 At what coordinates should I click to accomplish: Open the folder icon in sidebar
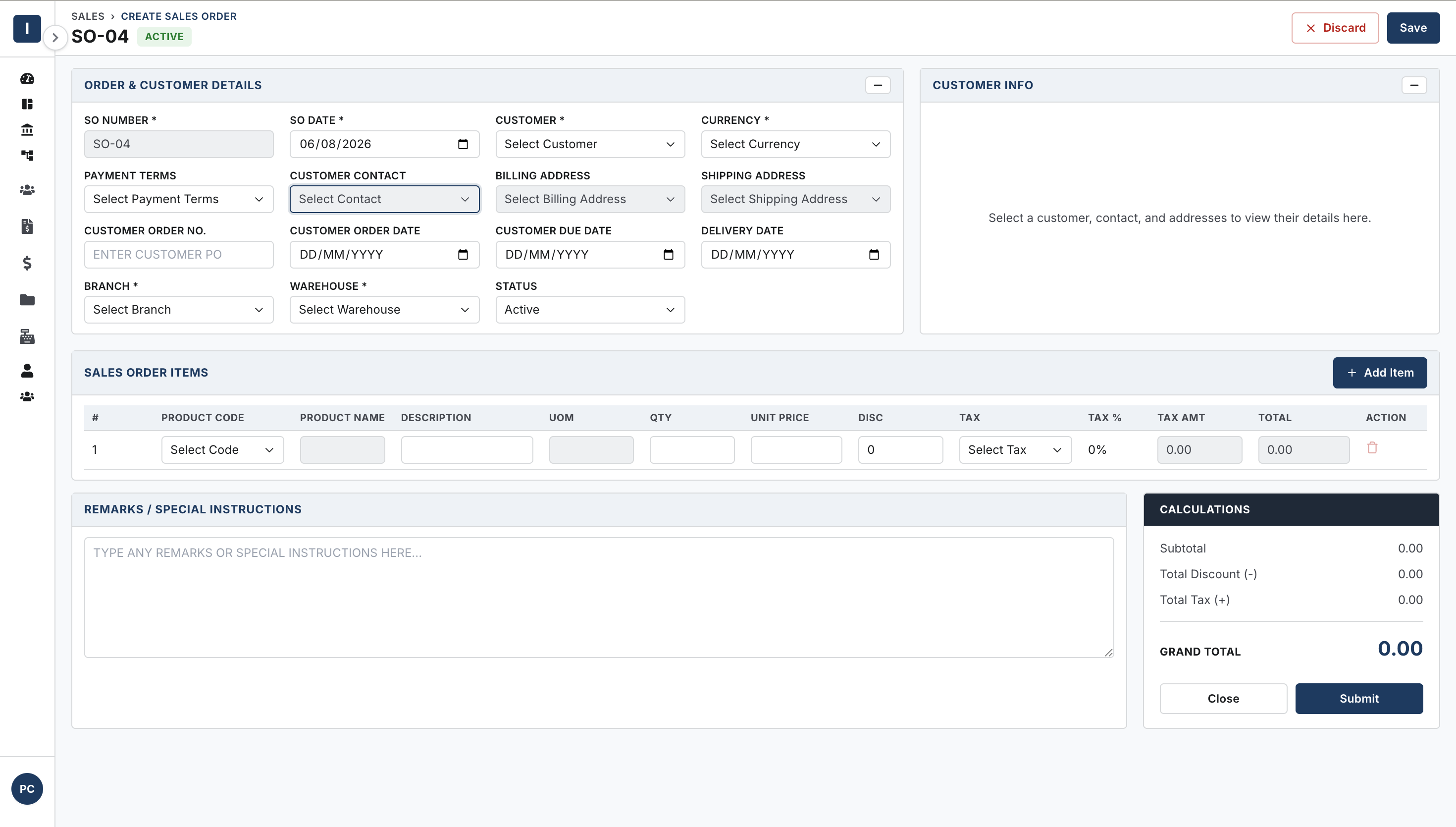(27, 299)
